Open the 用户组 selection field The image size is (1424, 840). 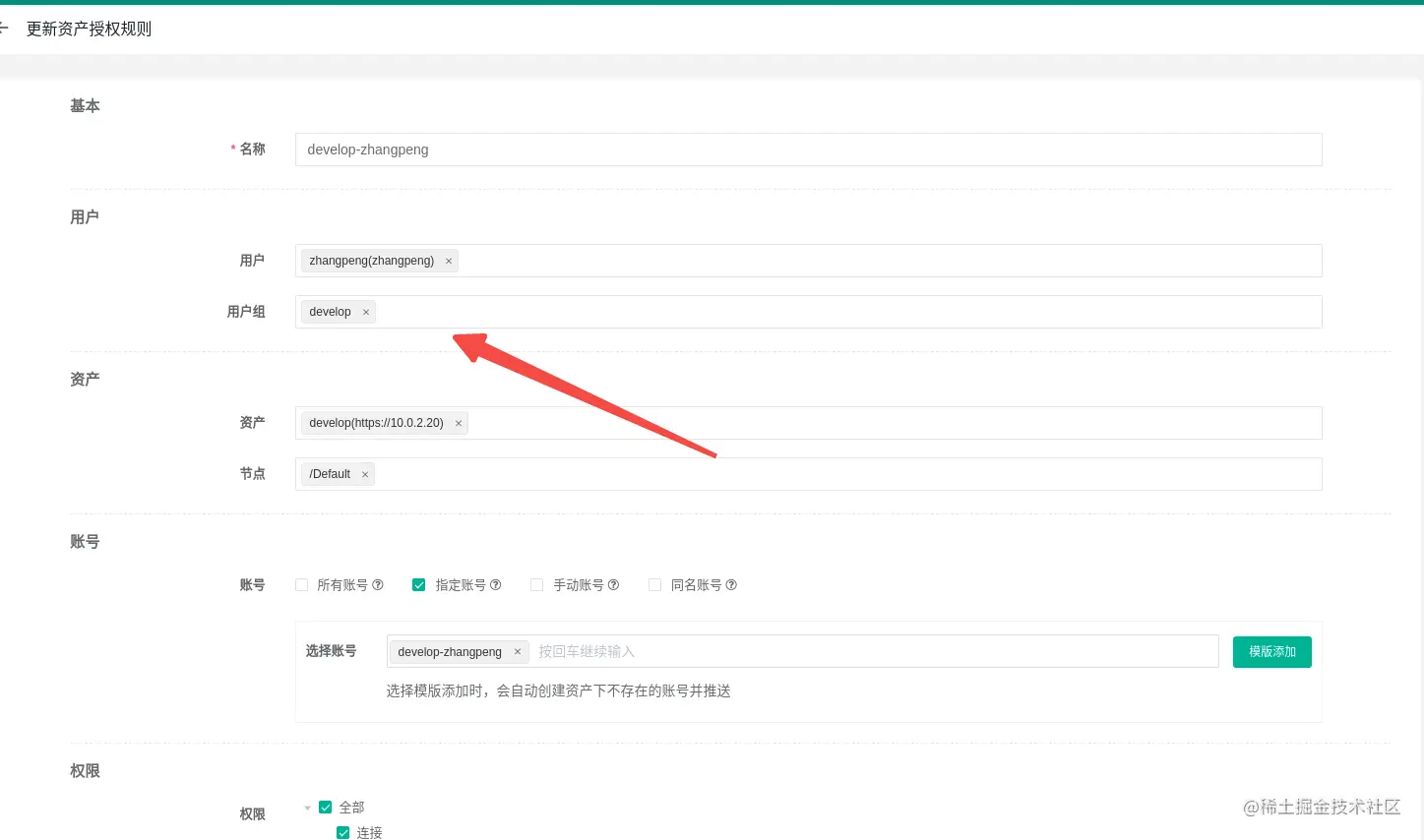tap(808, 312)
